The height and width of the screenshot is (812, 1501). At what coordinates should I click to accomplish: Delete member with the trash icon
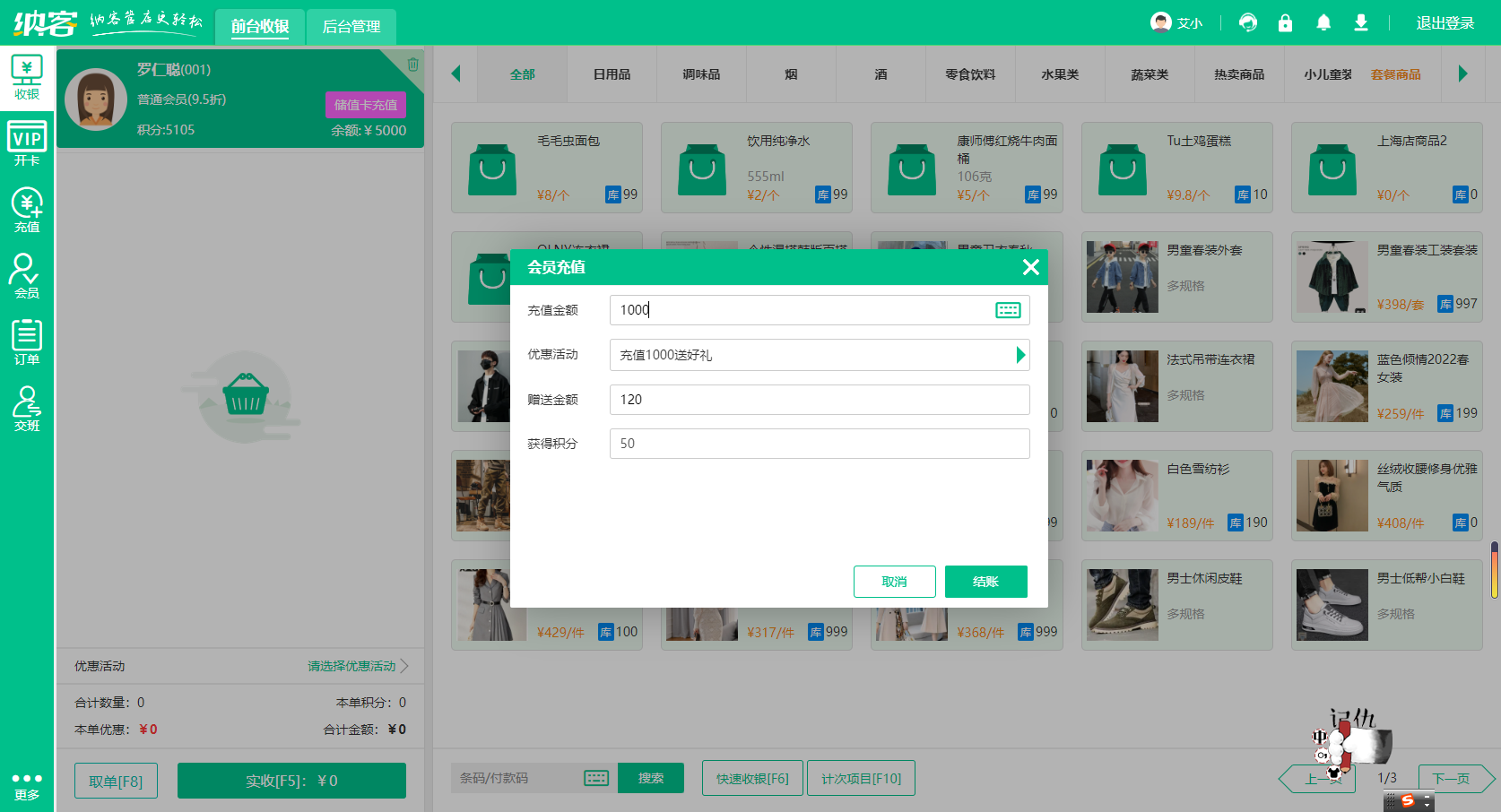[412, 65]
